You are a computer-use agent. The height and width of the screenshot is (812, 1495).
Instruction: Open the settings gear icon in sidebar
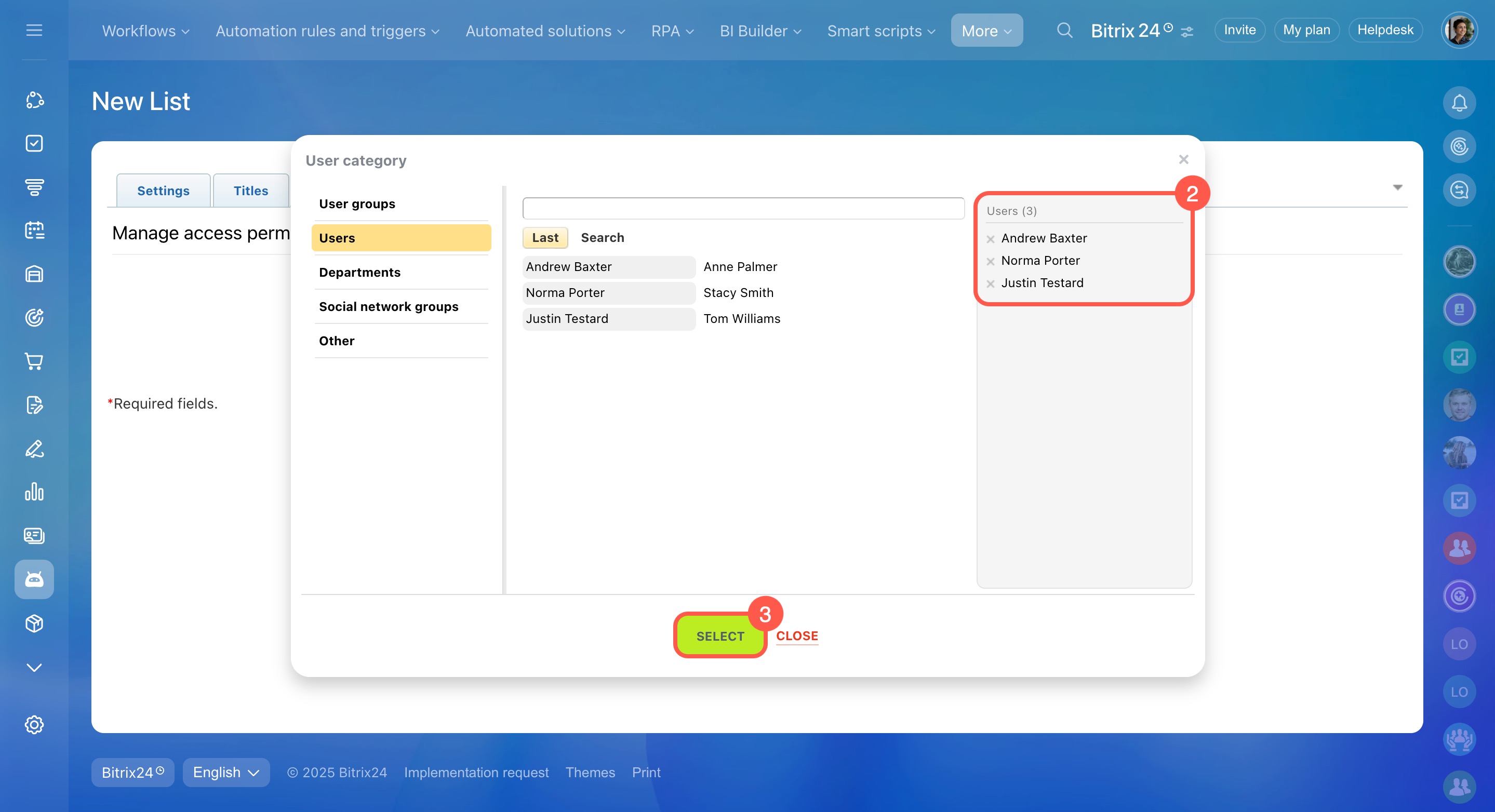point(34,724)
